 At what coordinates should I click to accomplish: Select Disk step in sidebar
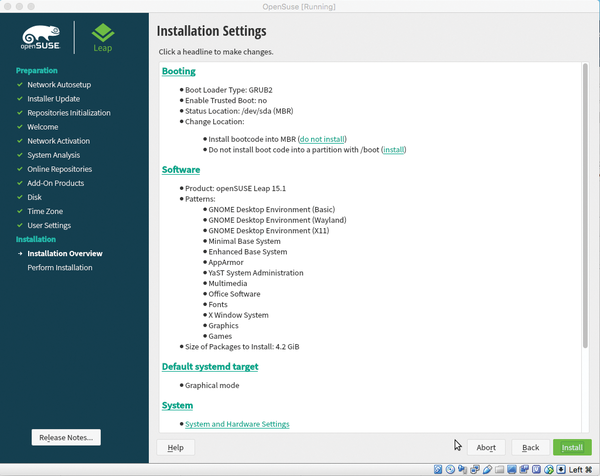point(34,197)
